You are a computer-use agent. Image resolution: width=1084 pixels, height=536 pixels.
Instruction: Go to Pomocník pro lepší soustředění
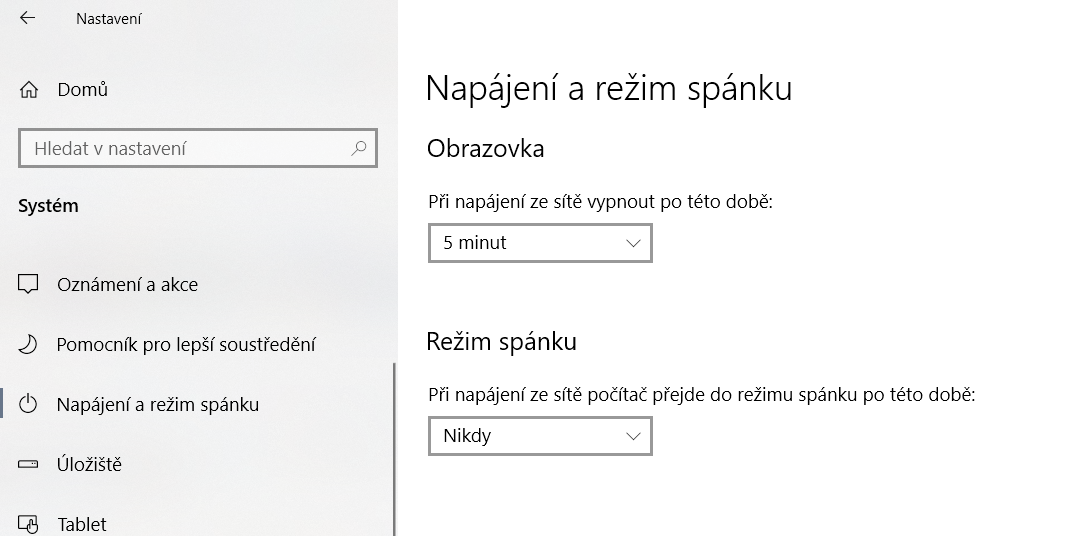[x=186, y=344]
